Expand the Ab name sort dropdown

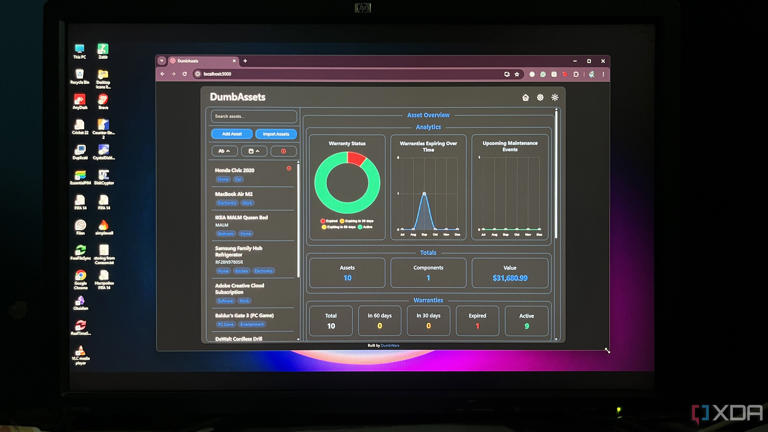[x=223, y=151]
